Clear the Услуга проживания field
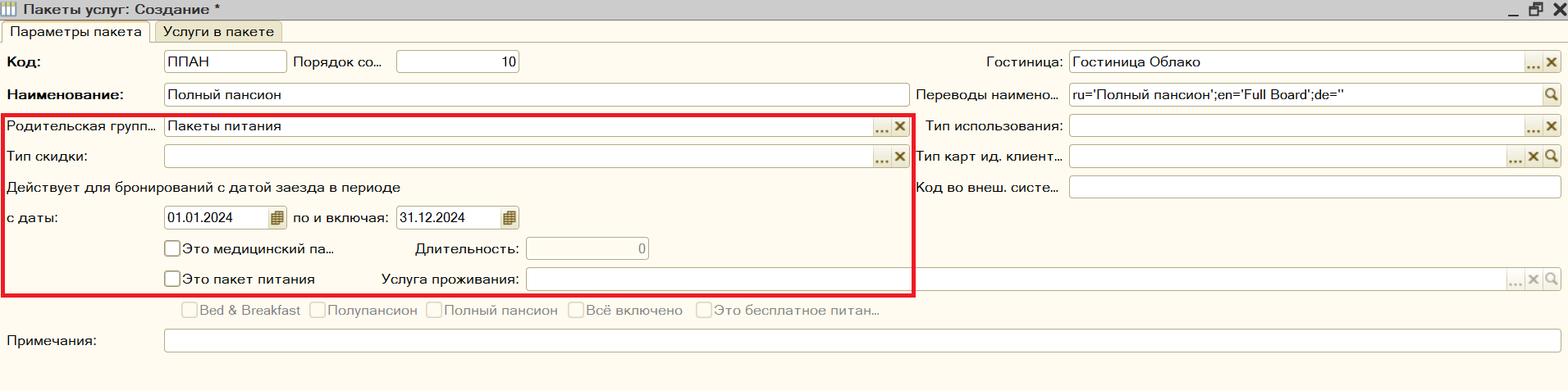The width and height of the screenshot is (1568, 391). pyautogui.click(x=1534, y=280)
